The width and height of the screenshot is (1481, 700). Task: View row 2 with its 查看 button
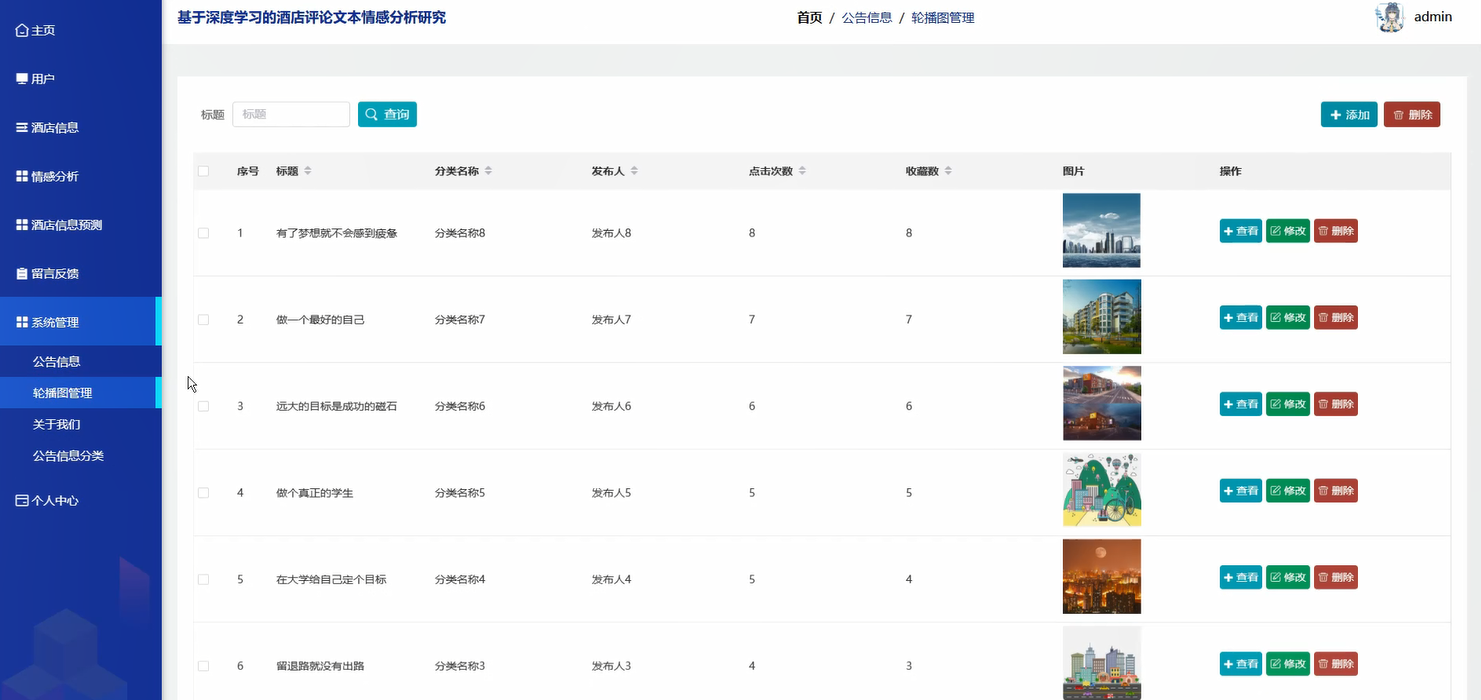click(x=1241, y=317)
